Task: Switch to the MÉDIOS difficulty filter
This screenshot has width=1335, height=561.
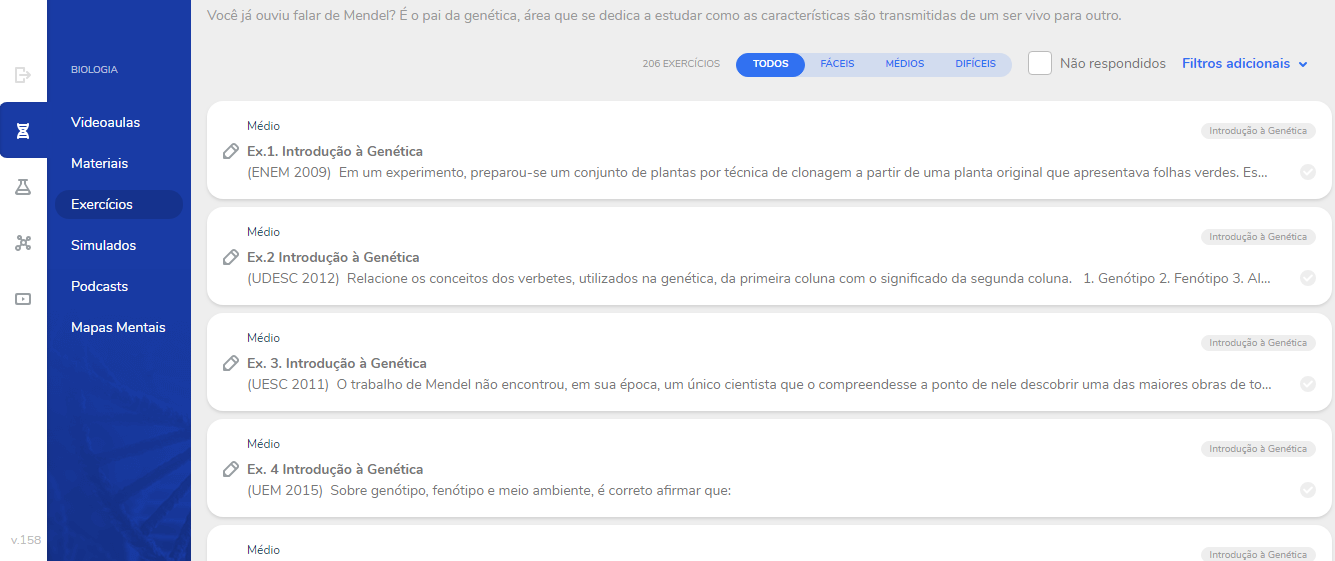Action: pos(904,64)
